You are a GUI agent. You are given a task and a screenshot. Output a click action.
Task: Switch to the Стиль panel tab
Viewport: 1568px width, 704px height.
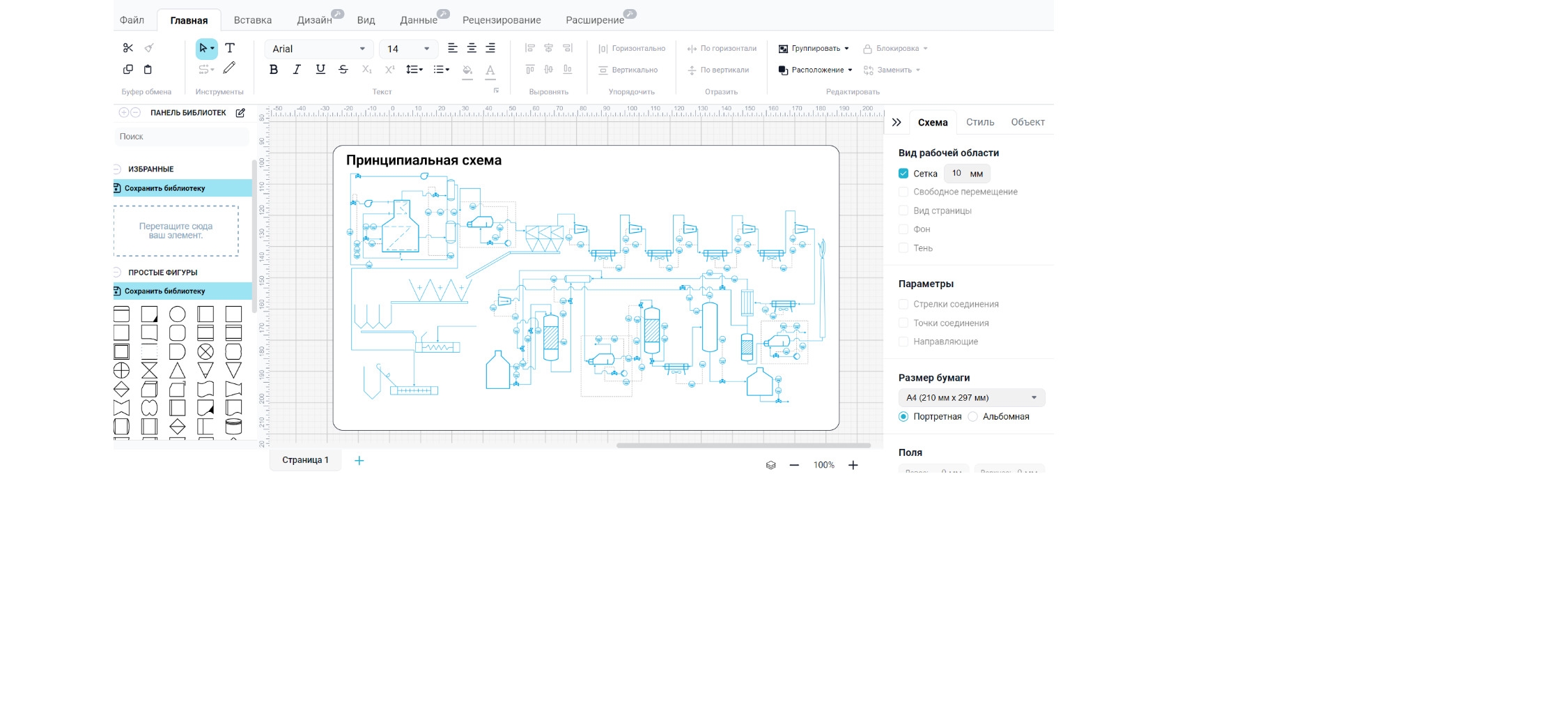tap(980, 123)
